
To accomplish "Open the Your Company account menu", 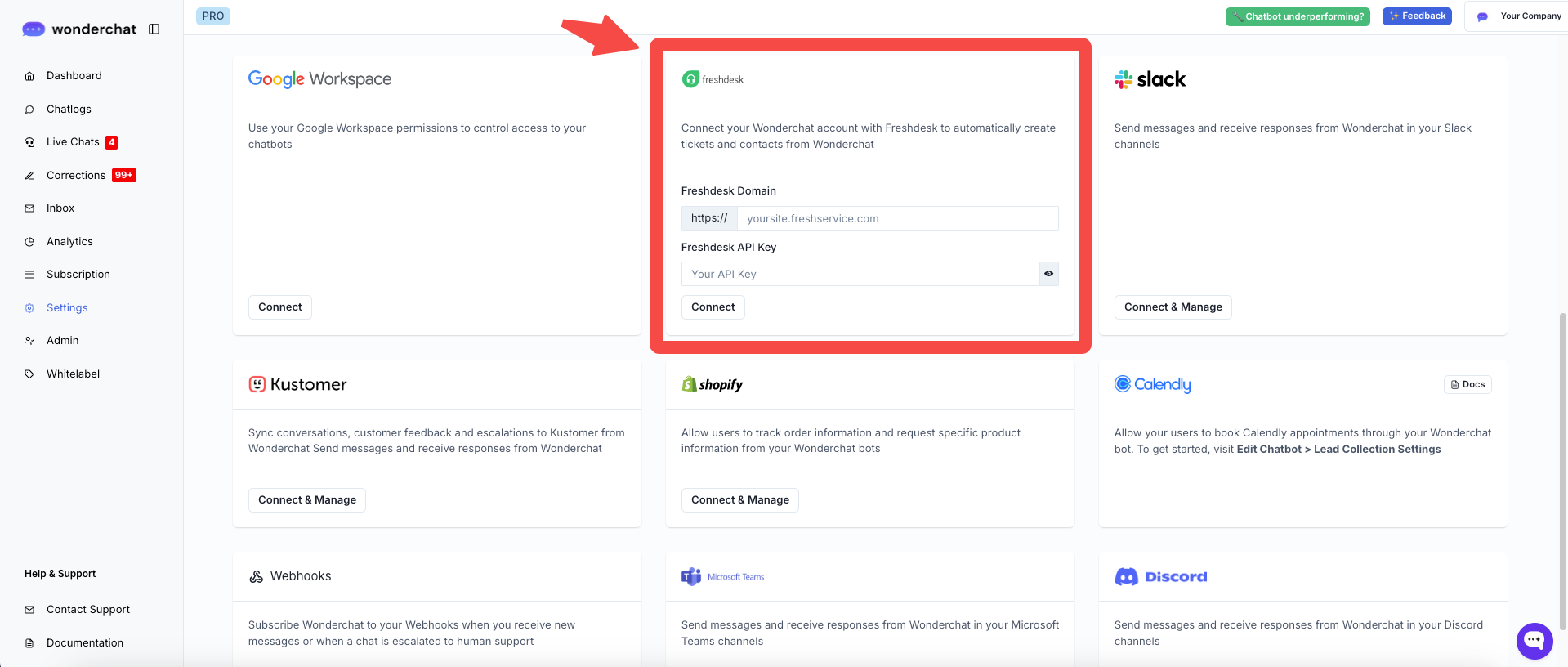I will coord(1519,16).
